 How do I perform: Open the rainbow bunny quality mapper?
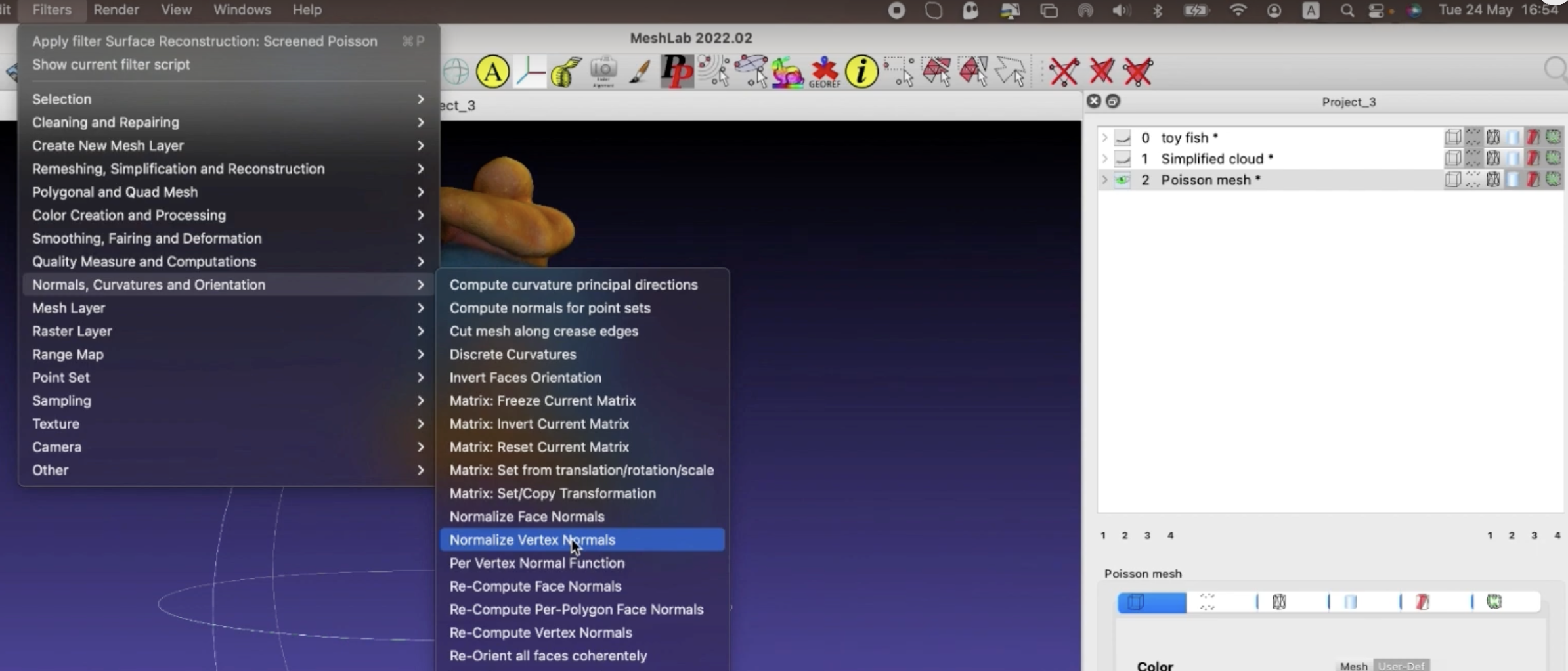(787, 72)
